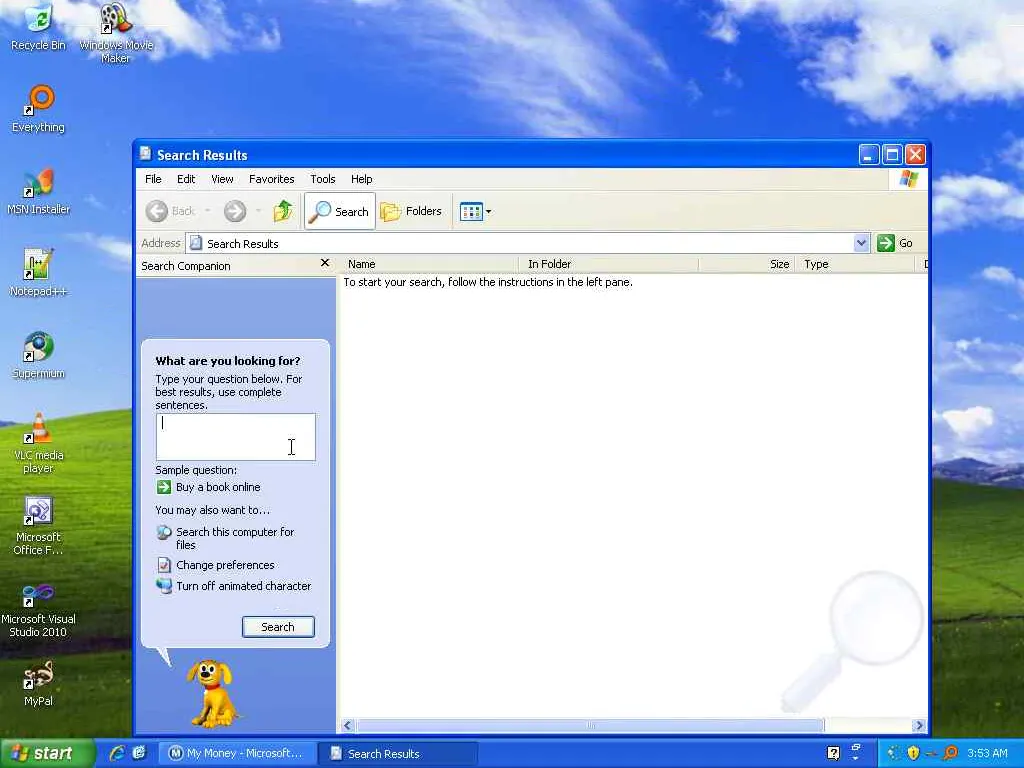Sort by Size column header

(747, 264)
